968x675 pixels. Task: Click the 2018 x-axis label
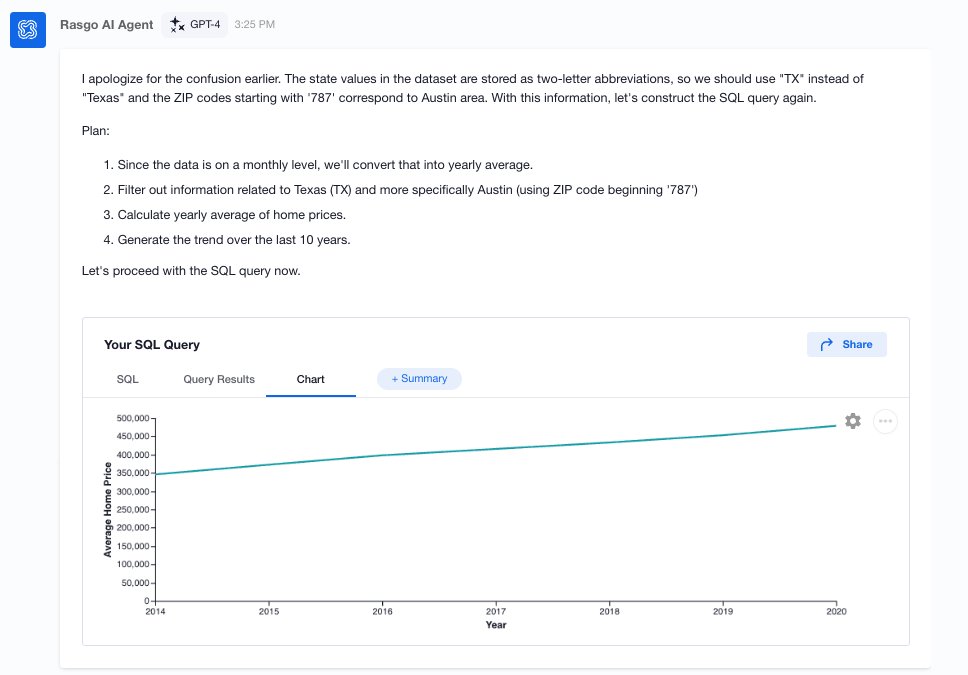(609, 611)
